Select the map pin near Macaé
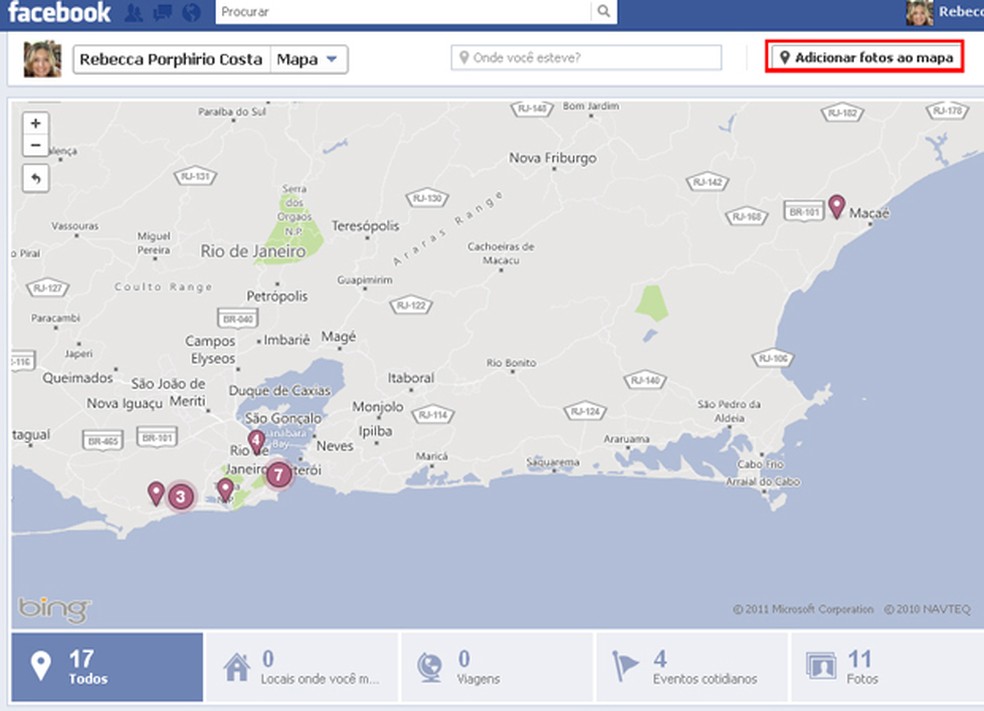984x711 pixels. (837, 206)
